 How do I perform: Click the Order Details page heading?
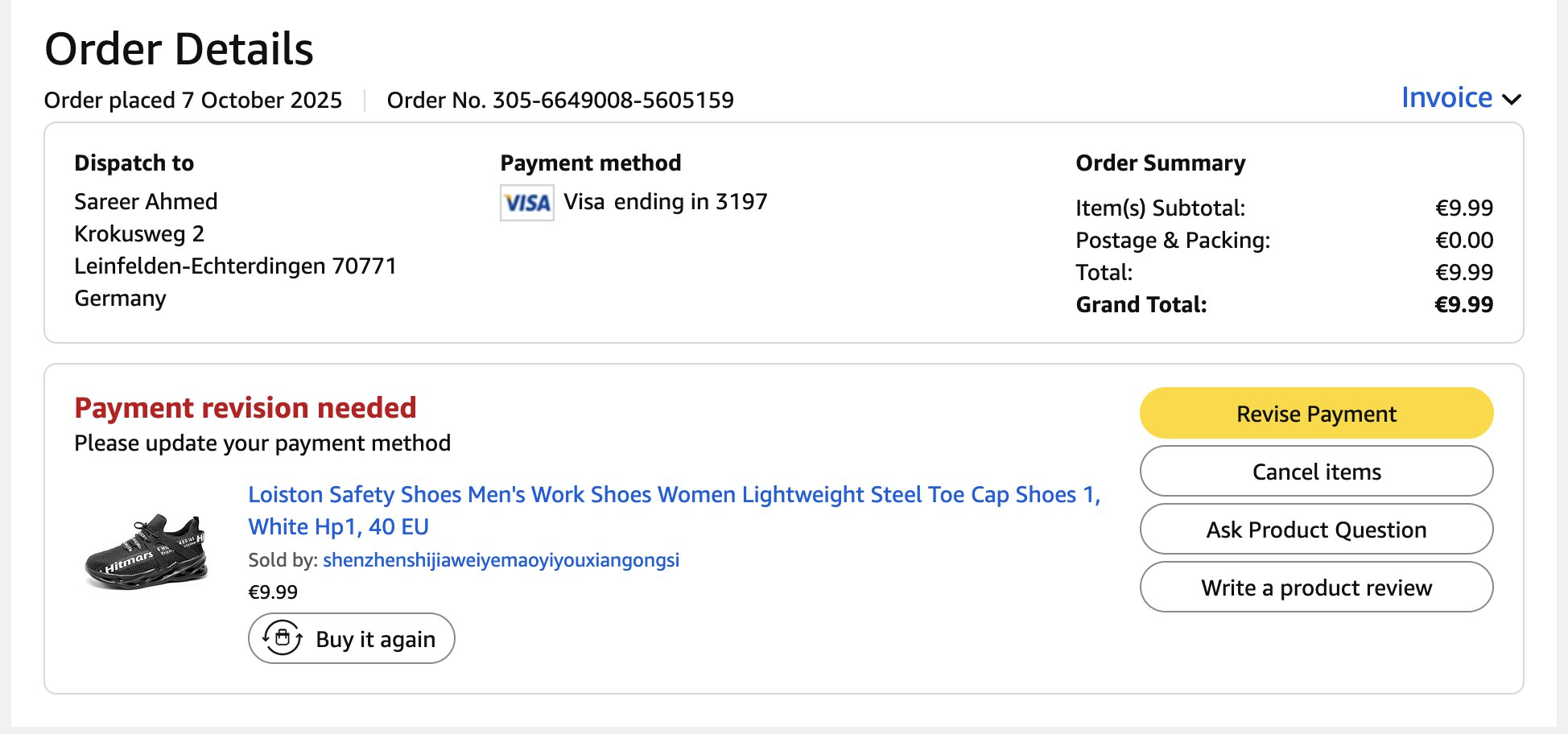179,50
